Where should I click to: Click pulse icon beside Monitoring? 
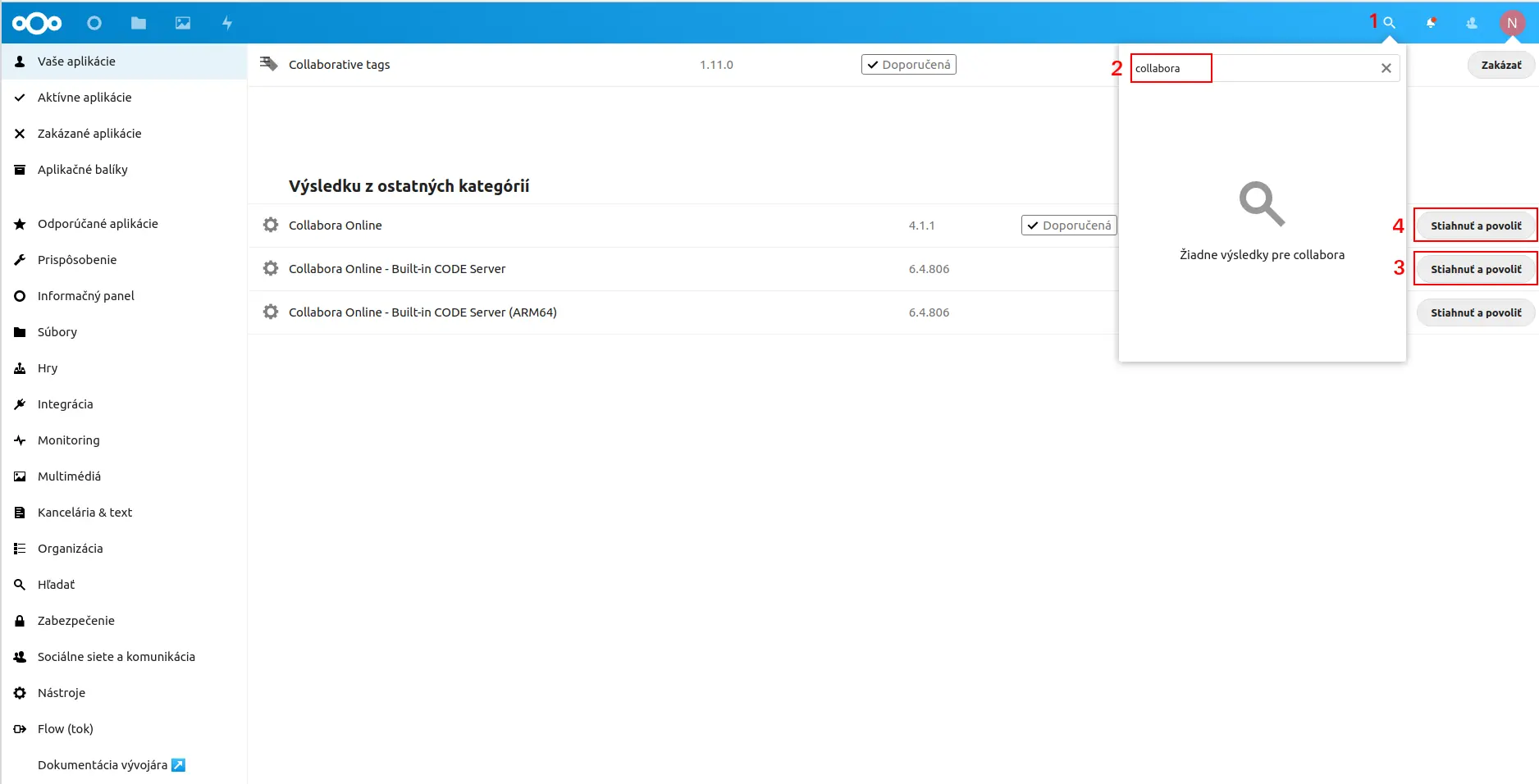pyautogui.click(x=20, y=440)
